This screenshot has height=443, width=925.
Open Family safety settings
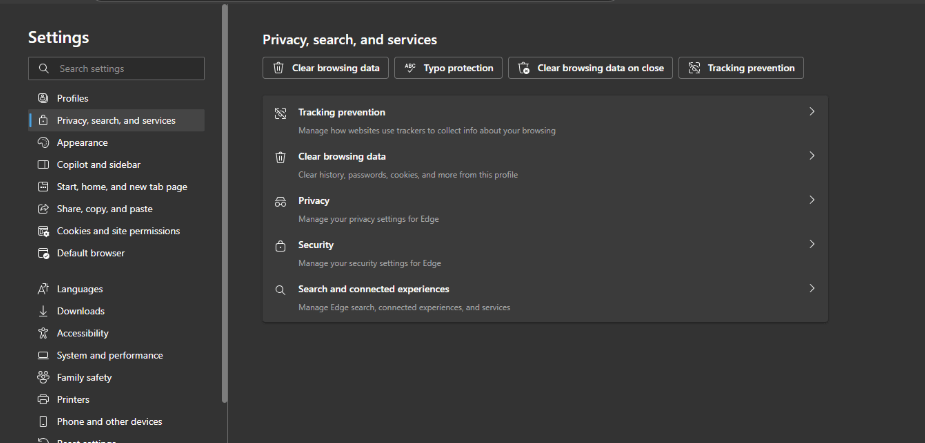click(116, 378)
